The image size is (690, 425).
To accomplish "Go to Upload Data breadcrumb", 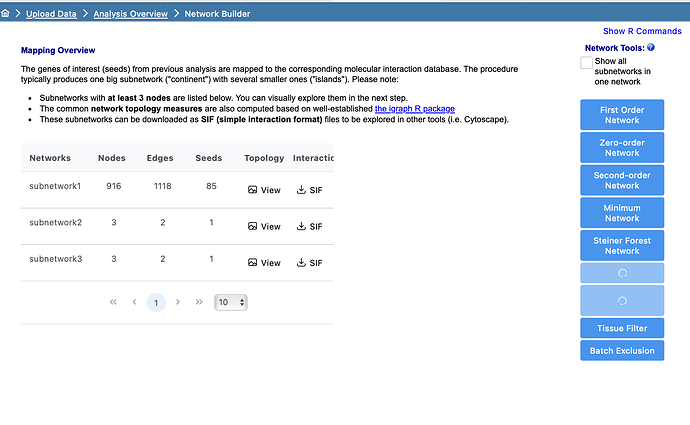I will coord(52,14).
